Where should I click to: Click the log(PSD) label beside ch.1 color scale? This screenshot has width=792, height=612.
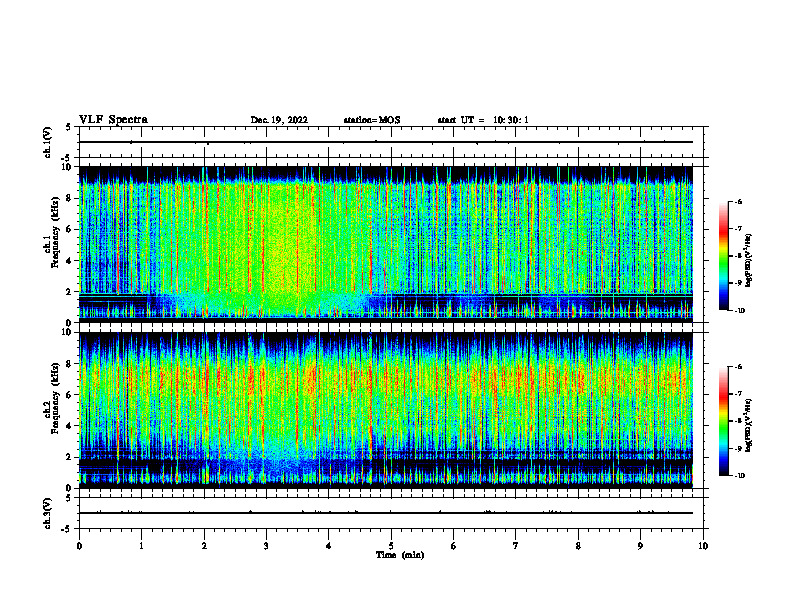(x=749, y=261)
